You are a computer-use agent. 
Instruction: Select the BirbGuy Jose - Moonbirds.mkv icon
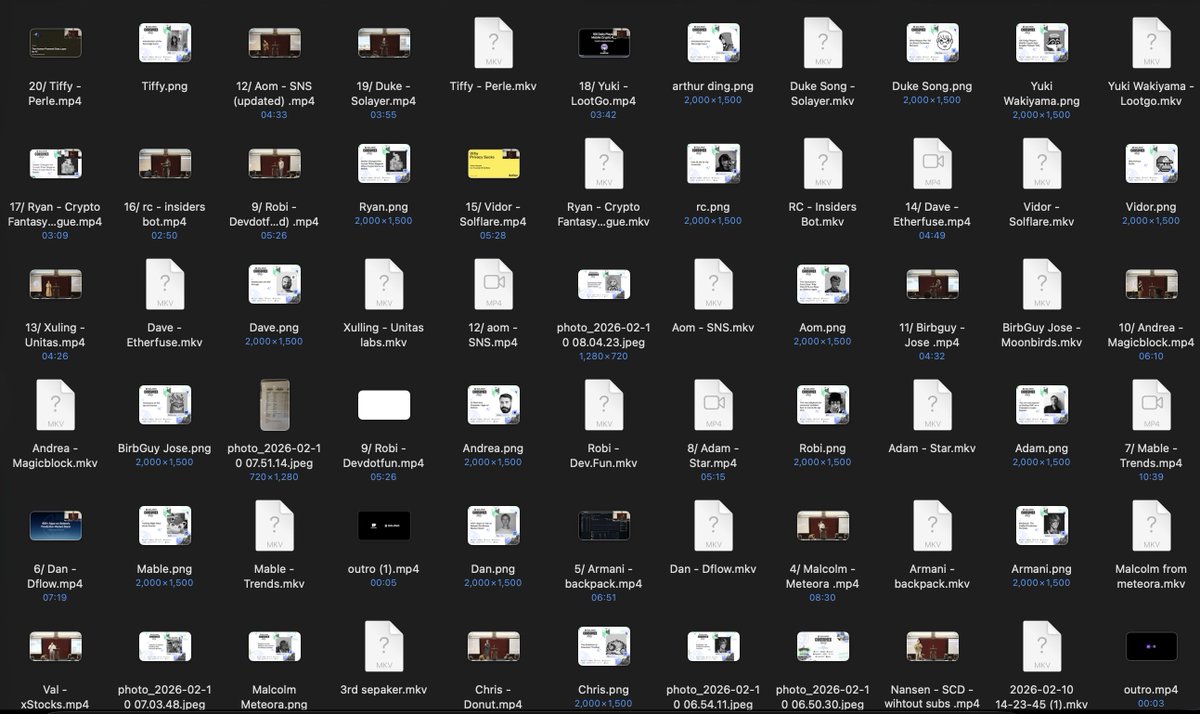(x=1042, y=285)
